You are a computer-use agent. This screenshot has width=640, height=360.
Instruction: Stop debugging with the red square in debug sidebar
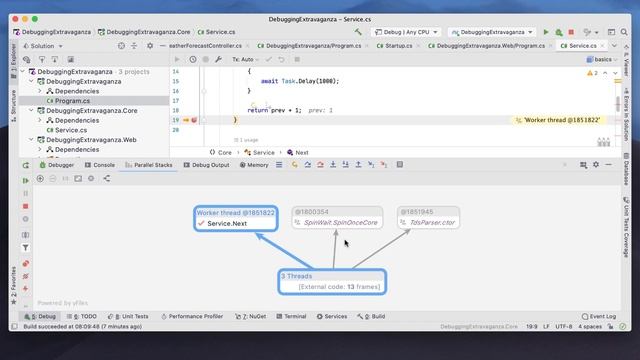click(x=26, y=206)
